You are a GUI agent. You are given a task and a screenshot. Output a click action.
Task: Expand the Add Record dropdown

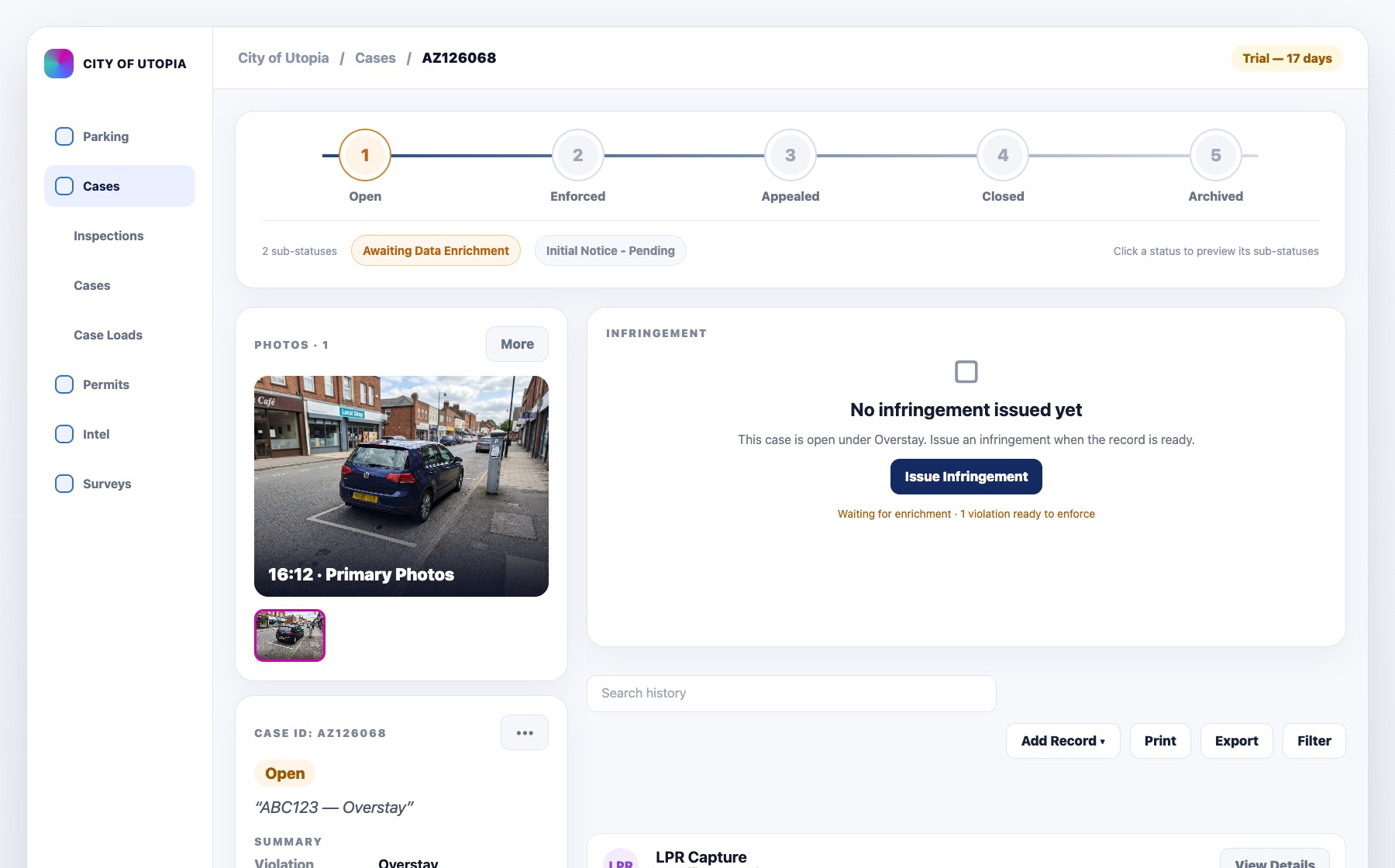tap(1063, 741)
